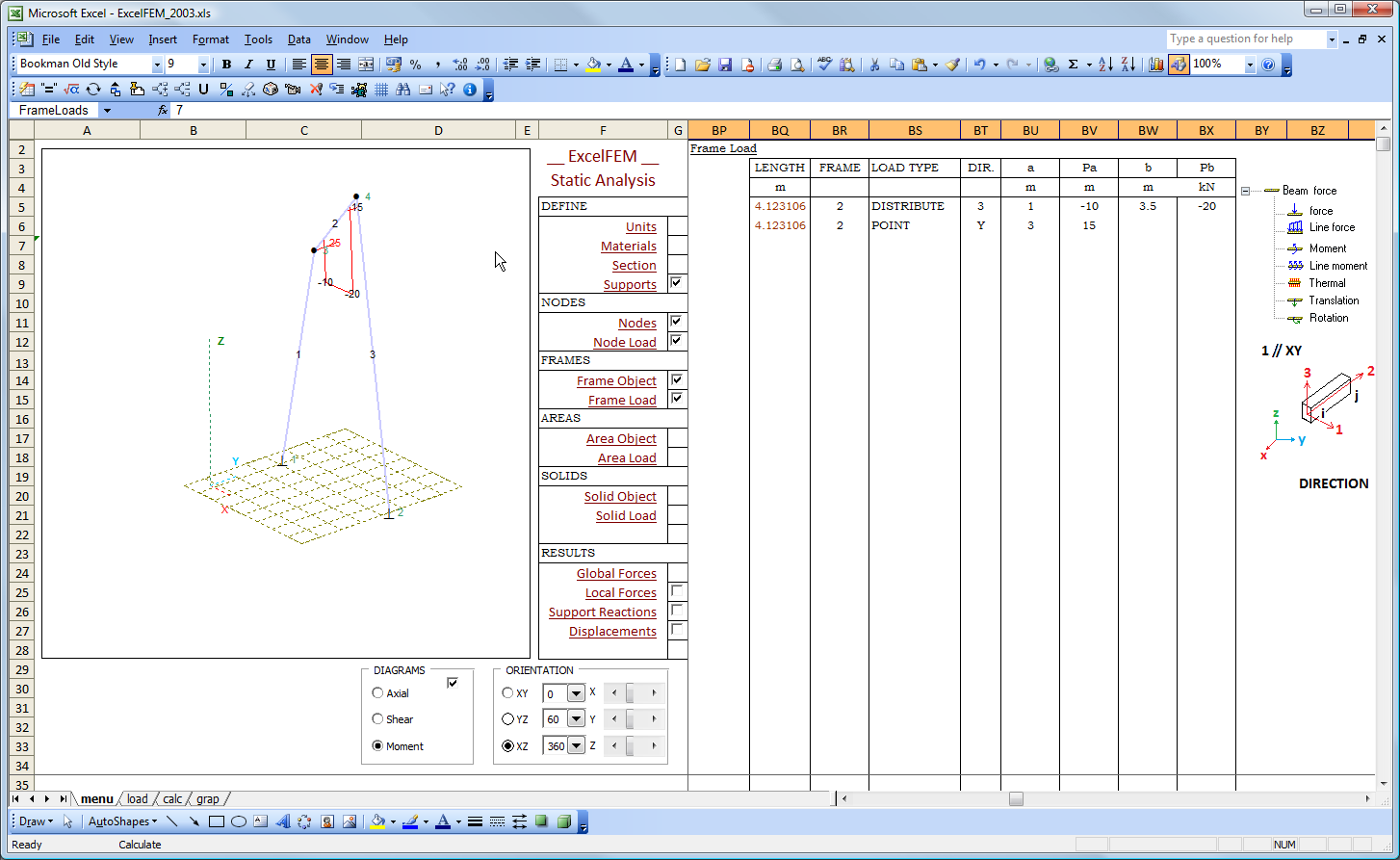Toggle the Frame Load checkbox

click(x=676, y=399)
